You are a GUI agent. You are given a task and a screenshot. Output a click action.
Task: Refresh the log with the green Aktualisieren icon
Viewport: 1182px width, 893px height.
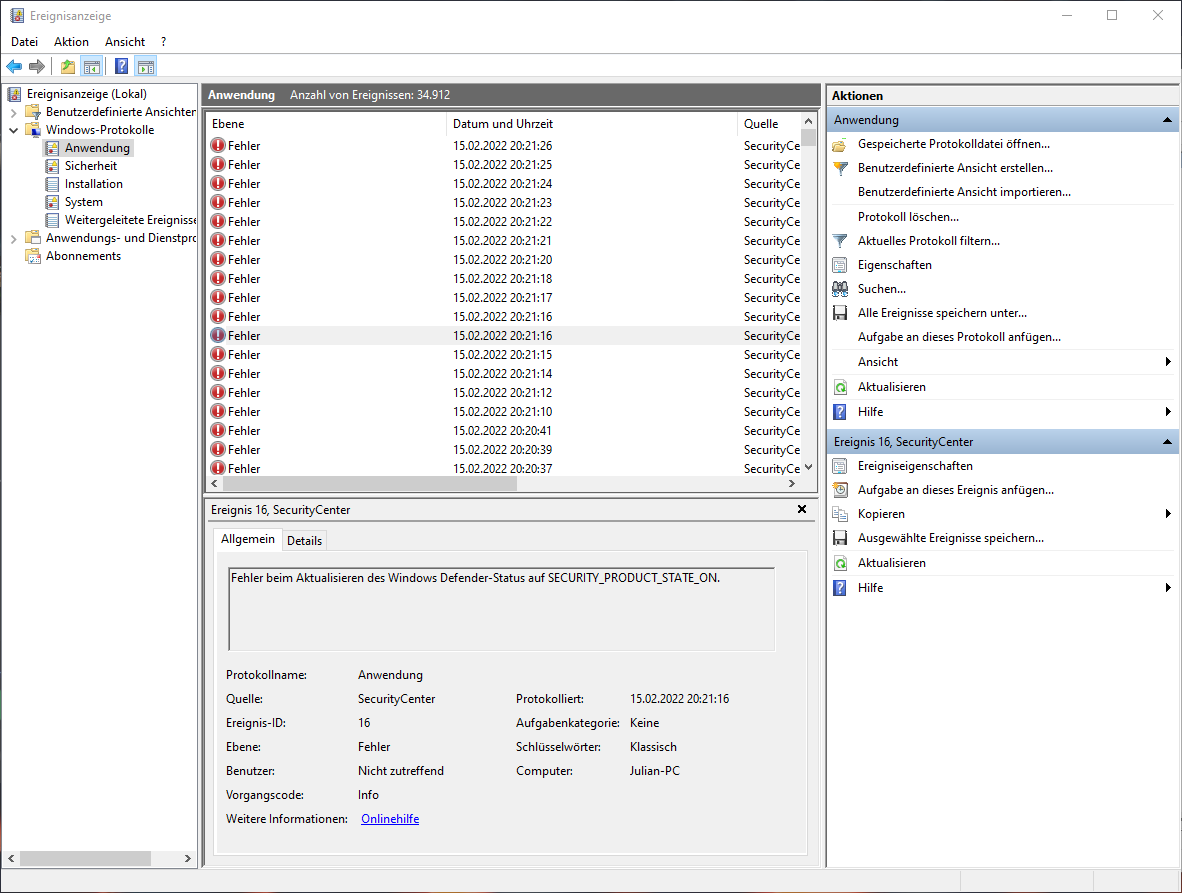(840, 386)
